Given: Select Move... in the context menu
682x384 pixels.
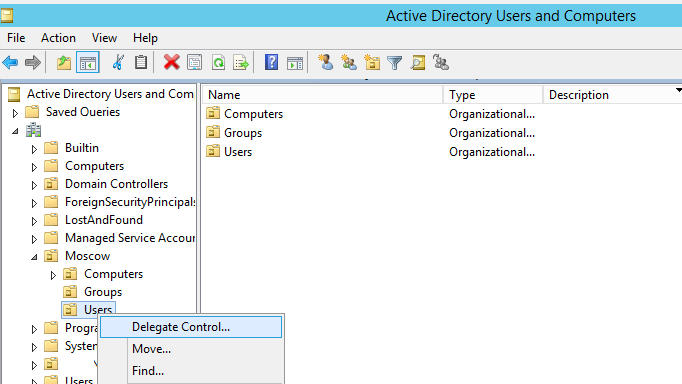Looking at the screenshot, I should tap(151, 349).
